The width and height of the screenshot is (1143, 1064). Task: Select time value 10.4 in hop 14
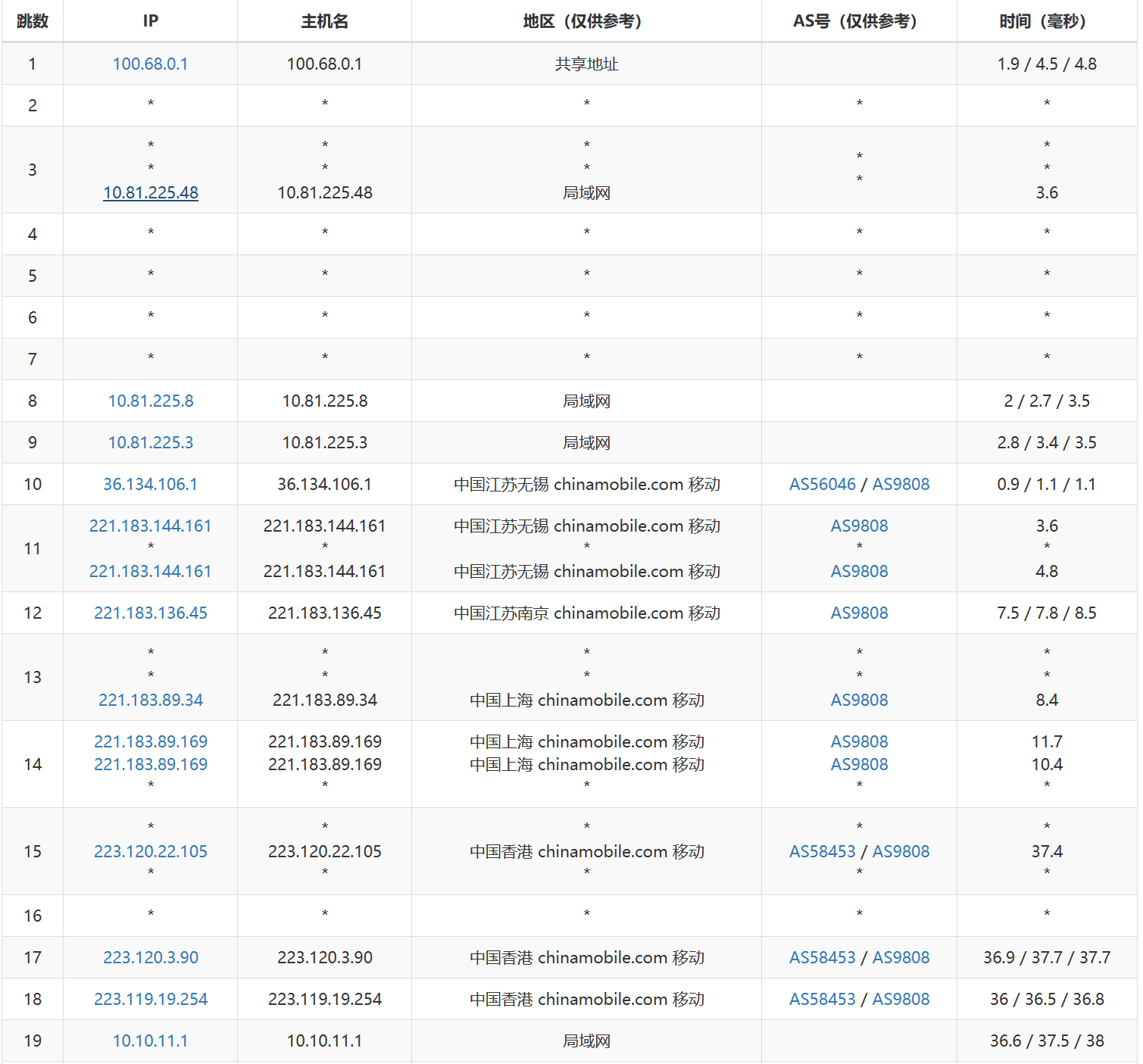pyautogui.click(x=1047, y=764)
